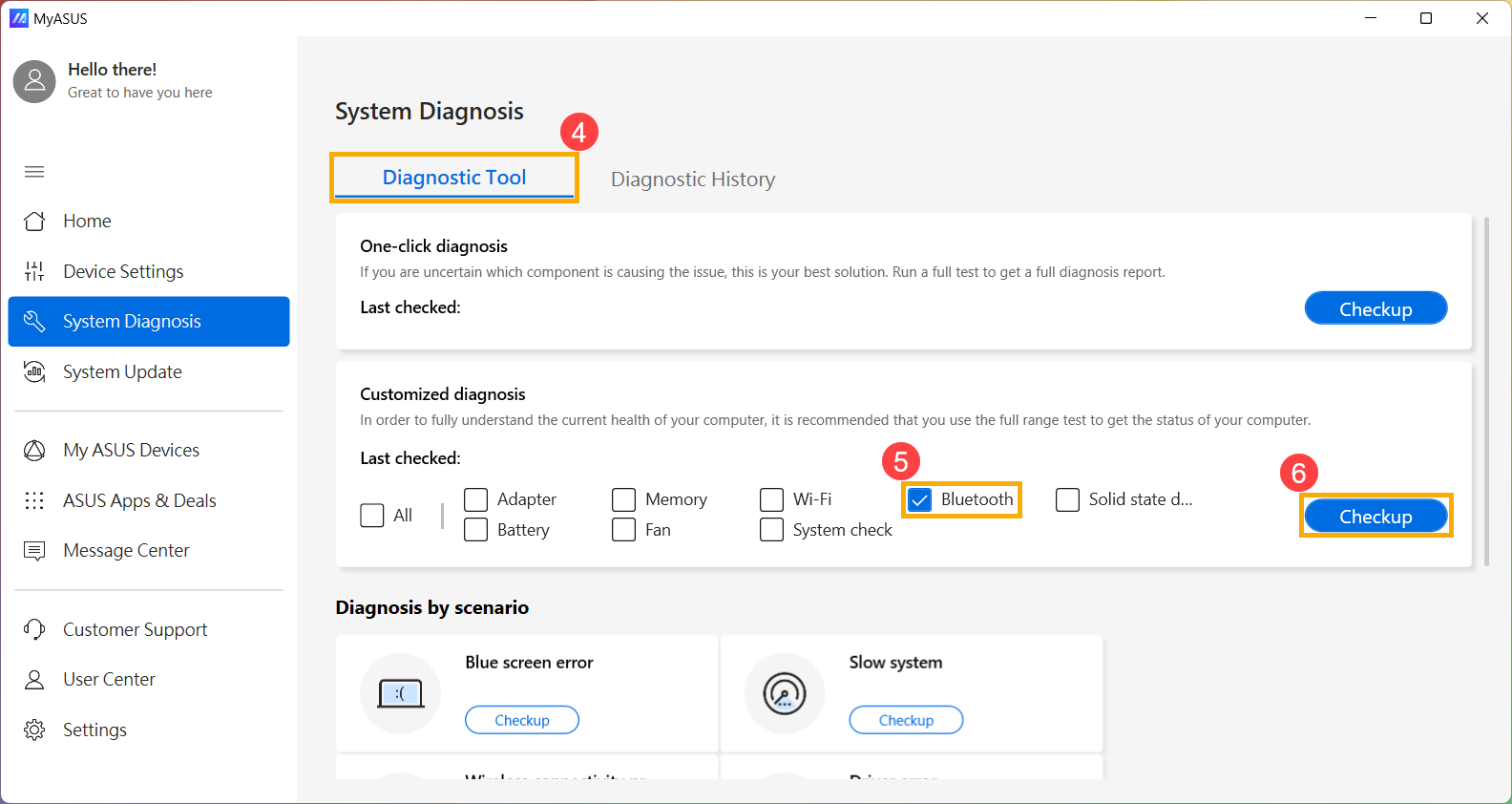Click the Message Center icon
Screen dimensions: 1512x804
pos(34,550)
